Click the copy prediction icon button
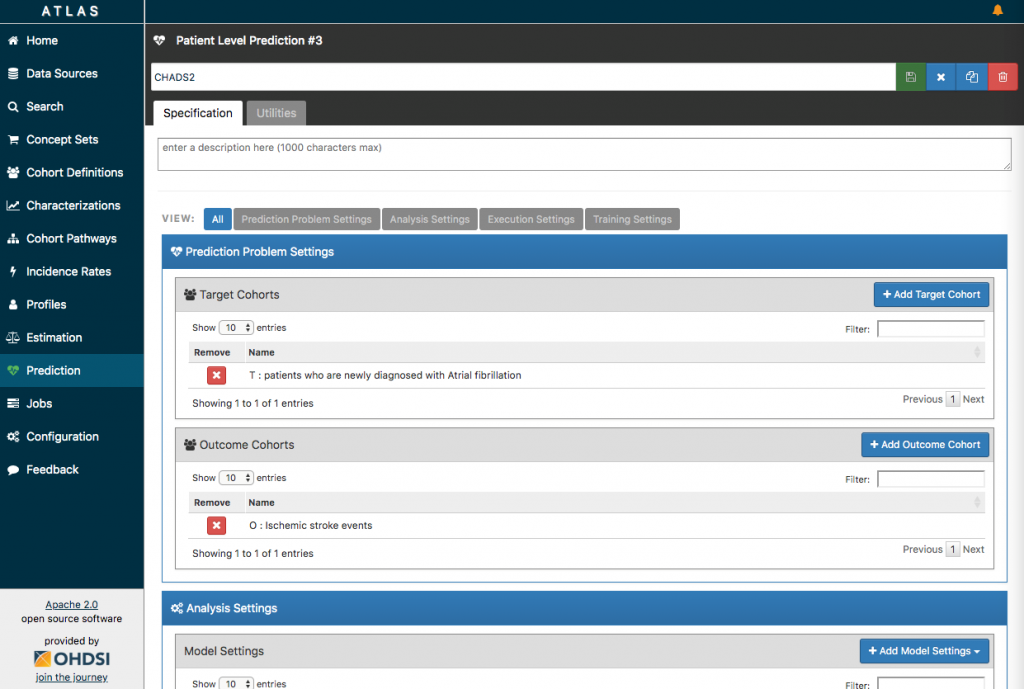1024x689 pixels. tap(972, 77)
